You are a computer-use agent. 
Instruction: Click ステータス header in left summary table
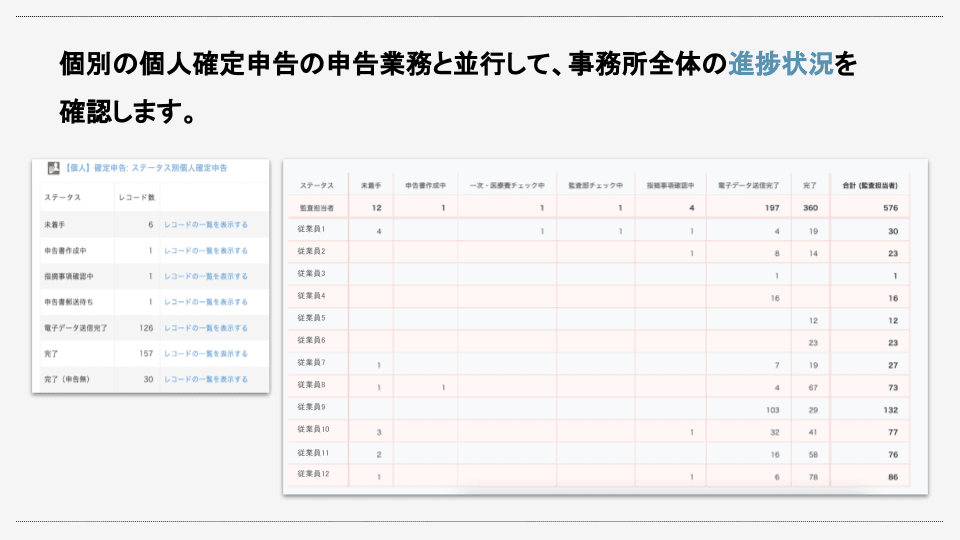click(62, 197)
